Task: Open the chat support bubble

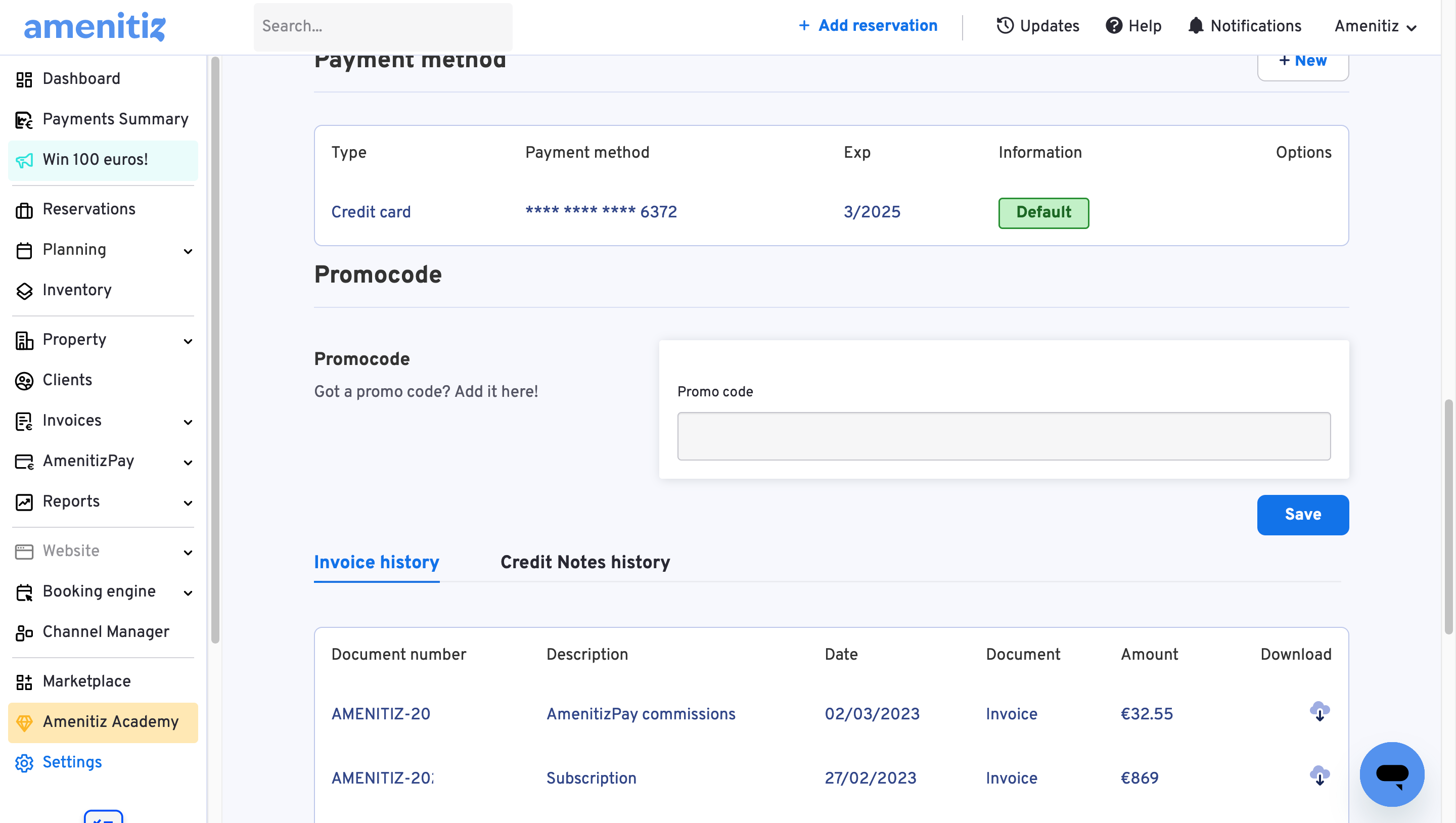Action: 1392,774
